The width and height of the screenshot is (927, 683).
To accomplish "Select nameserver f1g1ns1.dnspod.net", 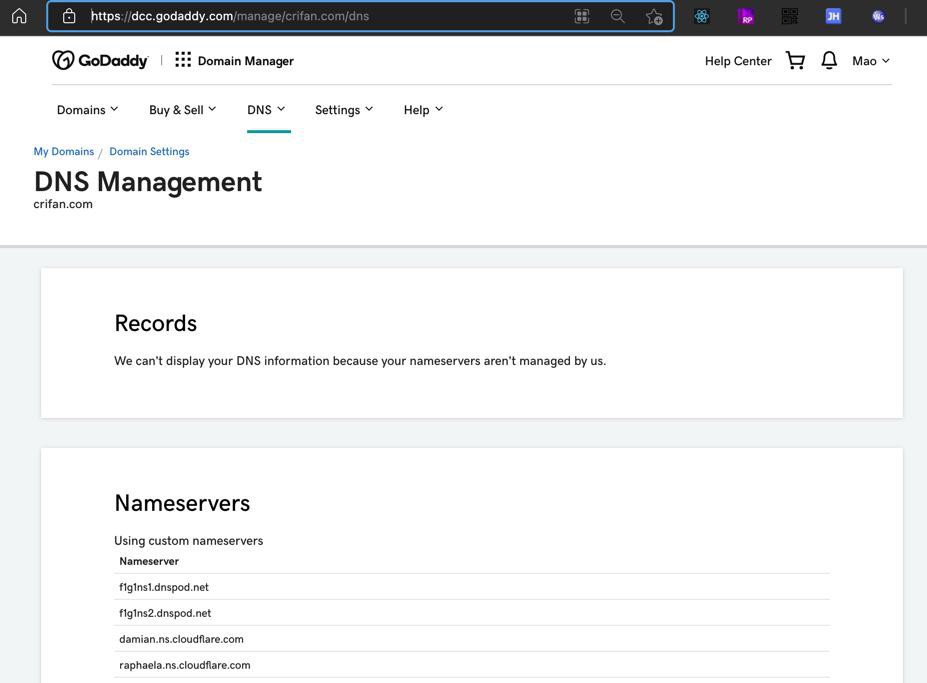I will click(472, 587).
